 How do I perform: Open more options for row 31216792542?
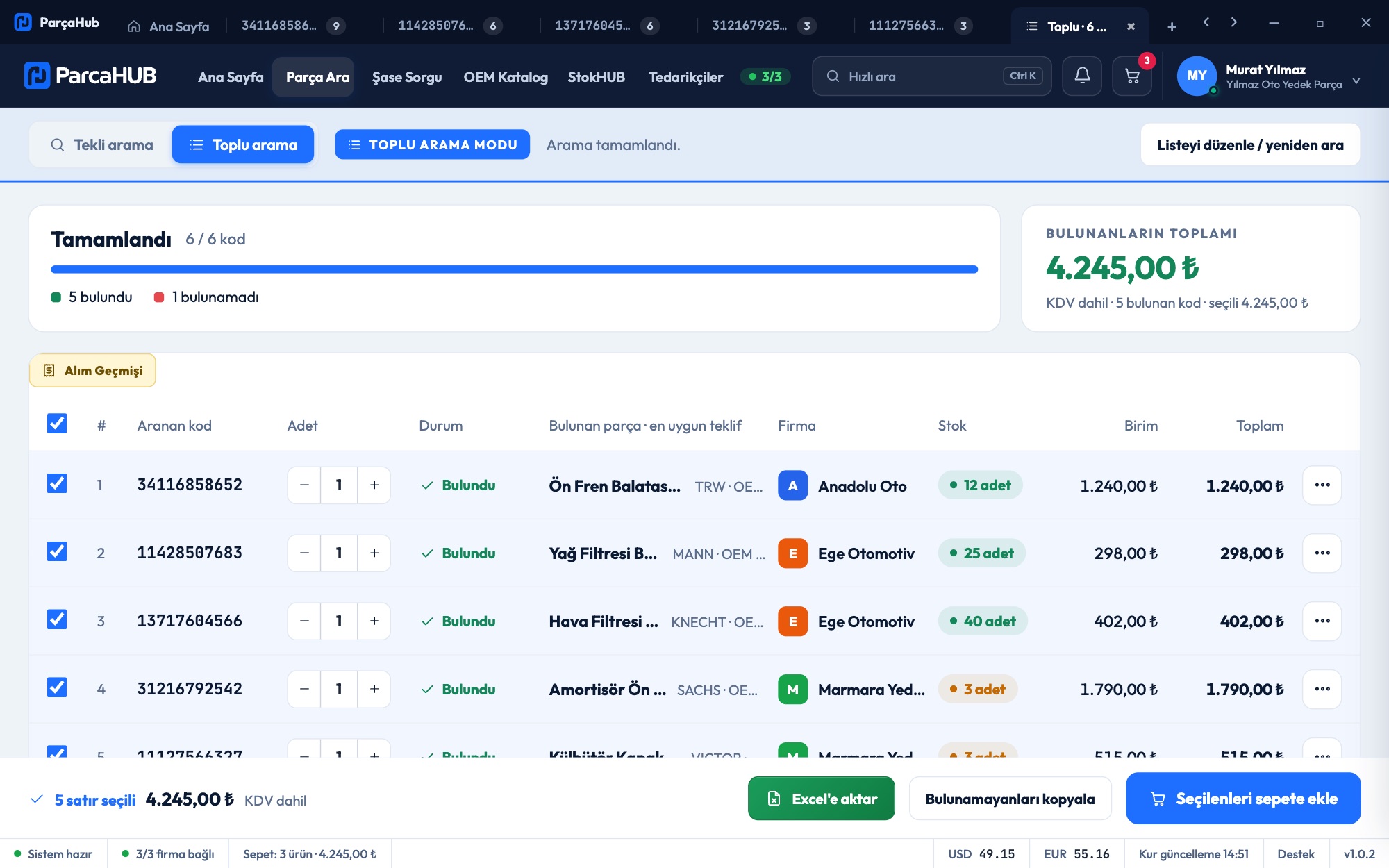coord(1322,689)
